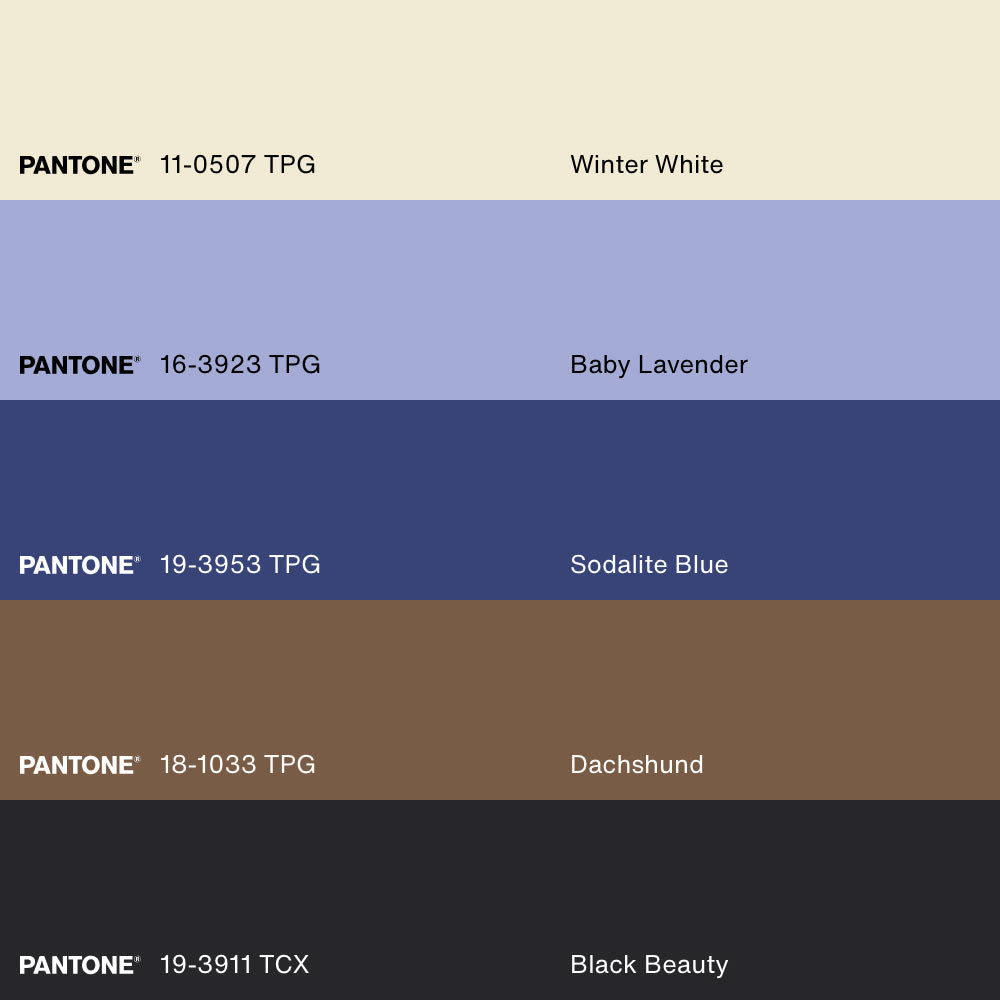Click the Pantone logo on Black Beauty band
This screenshot has width=1000, height=1000.
79,965
